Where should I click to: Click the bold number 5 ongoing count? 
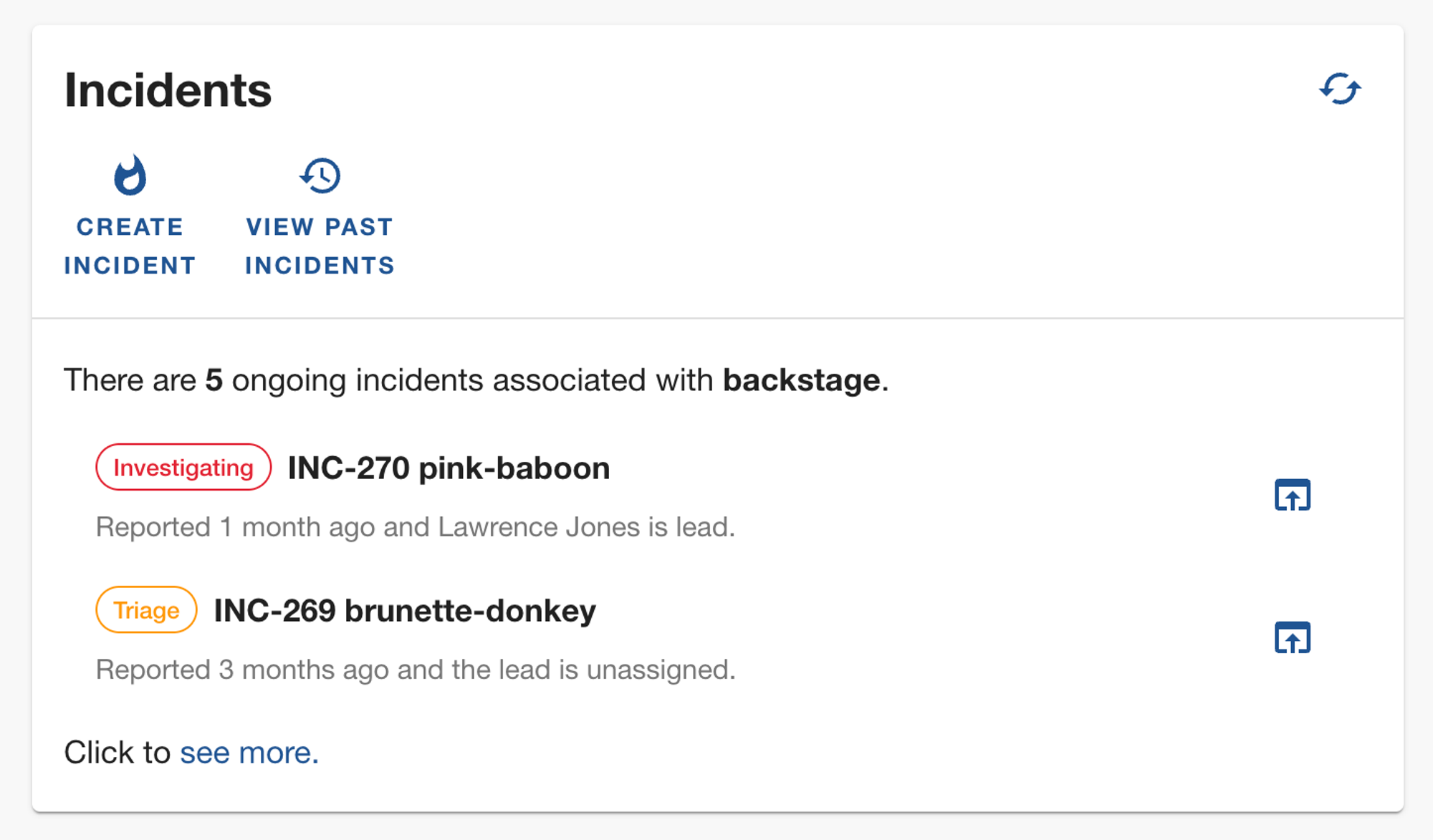point(214,380)
